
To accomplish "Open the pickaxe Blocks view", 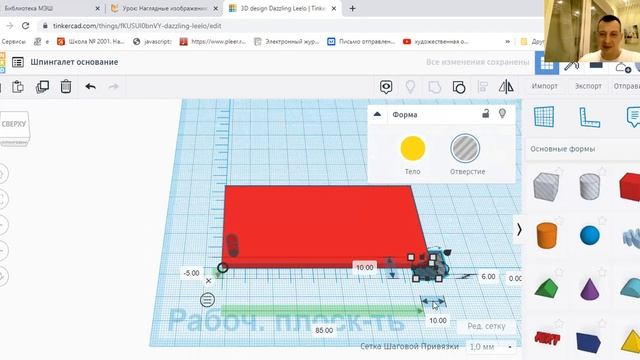I will click(x=571, y=65).
